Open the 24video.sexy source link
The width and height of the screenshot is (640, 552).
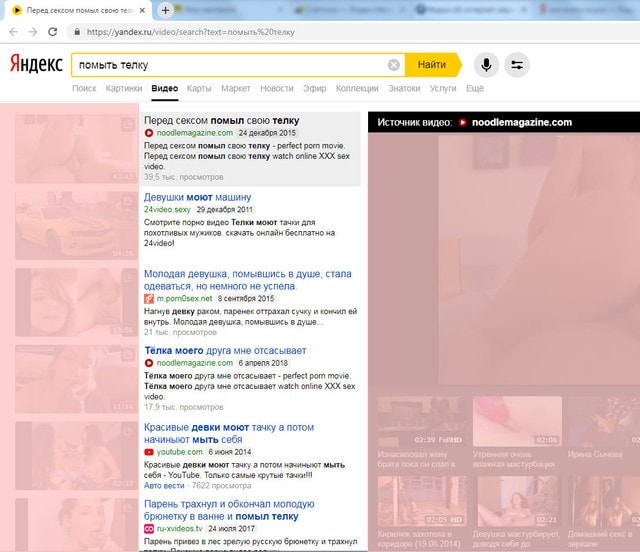167,209
